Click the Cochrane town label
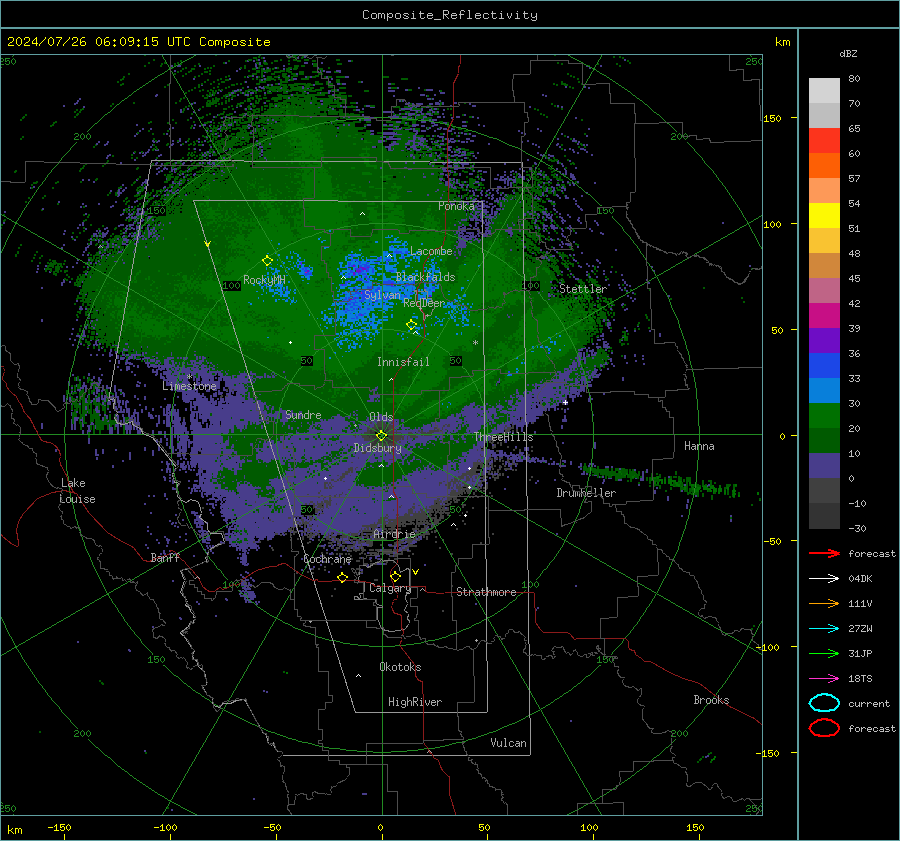This screenshot has height=841, width=900. [327, 559]
